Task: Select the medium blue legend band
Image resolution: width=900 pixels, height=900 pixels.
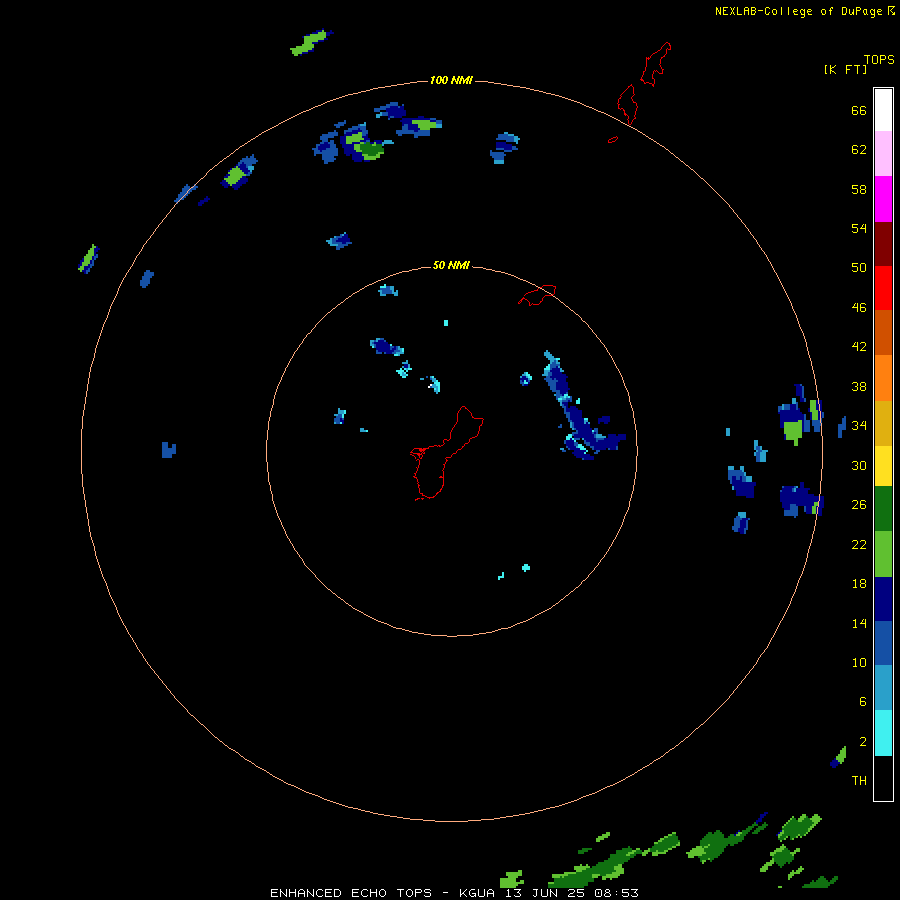Action: pyautogui.click(x=883, y=643)
